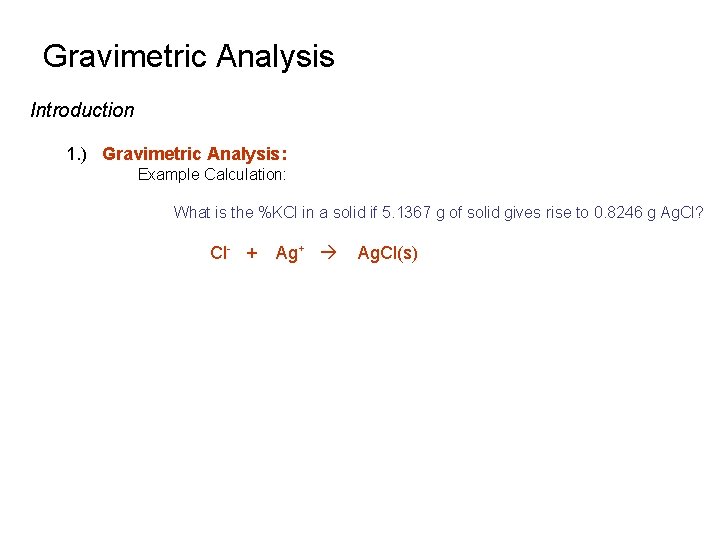Click the words gives rise to

[x=546, y=213]
